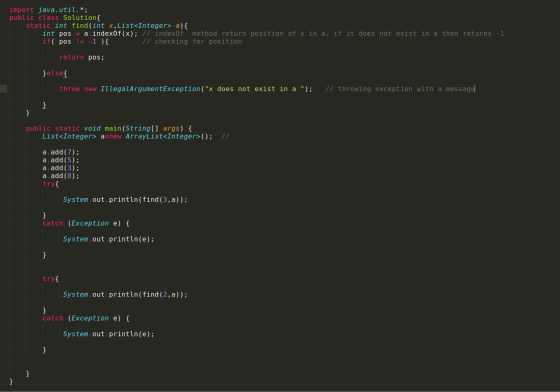Click 'List<Integer> a=new ArrayList<Integer>();' line

coord(127,136)
